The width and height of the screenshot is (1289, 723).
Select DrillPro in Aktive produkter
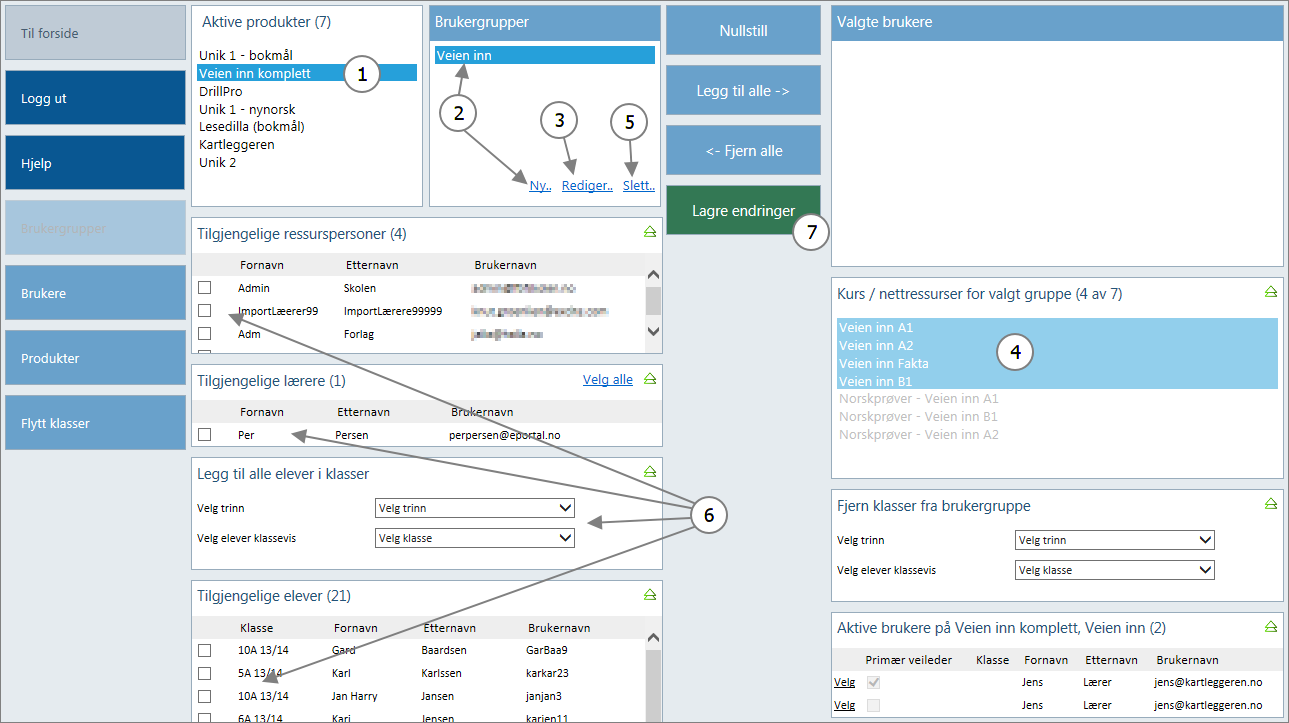point(307,91)
